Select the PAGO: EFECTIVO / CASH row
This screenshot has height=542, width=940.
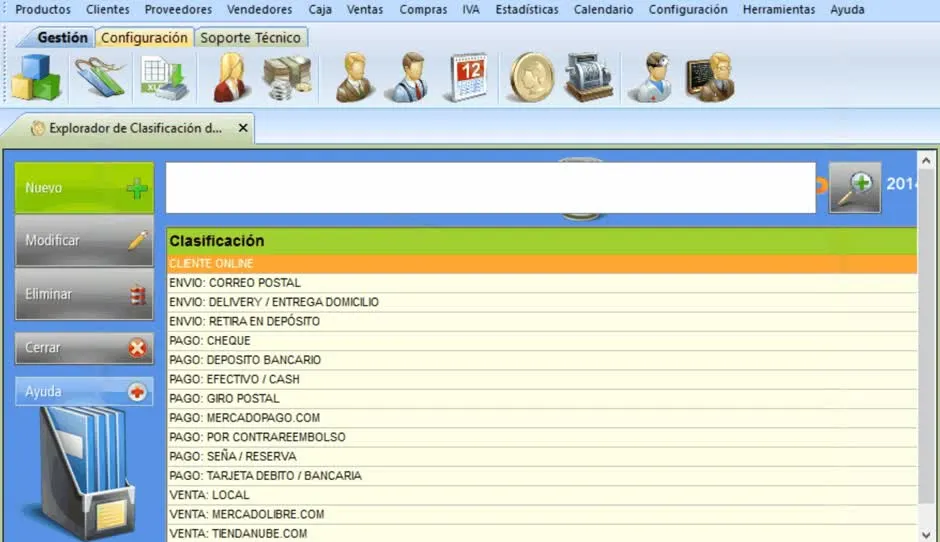click(542, 379)
